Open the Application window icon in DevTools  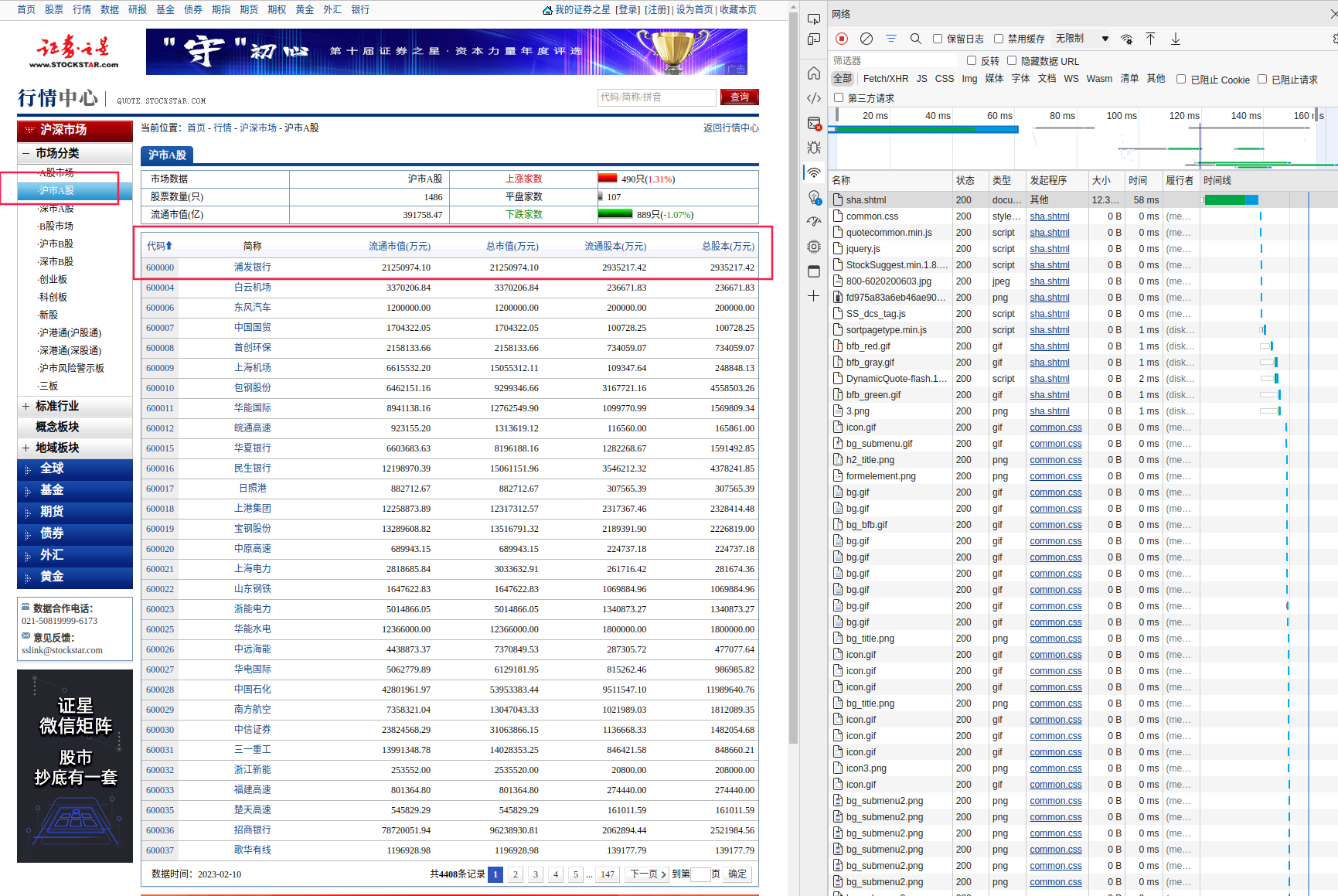(814, 271)
